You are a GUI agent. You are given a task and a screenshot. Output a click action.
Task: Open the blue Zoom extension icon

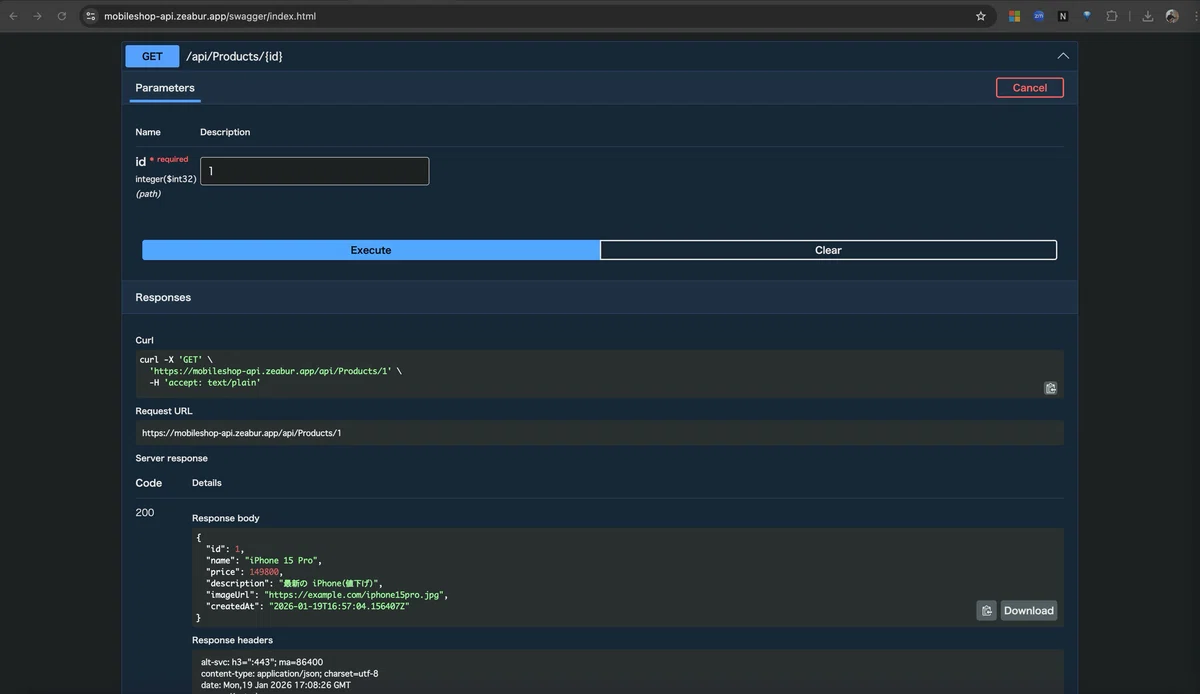pos(1039,16)
